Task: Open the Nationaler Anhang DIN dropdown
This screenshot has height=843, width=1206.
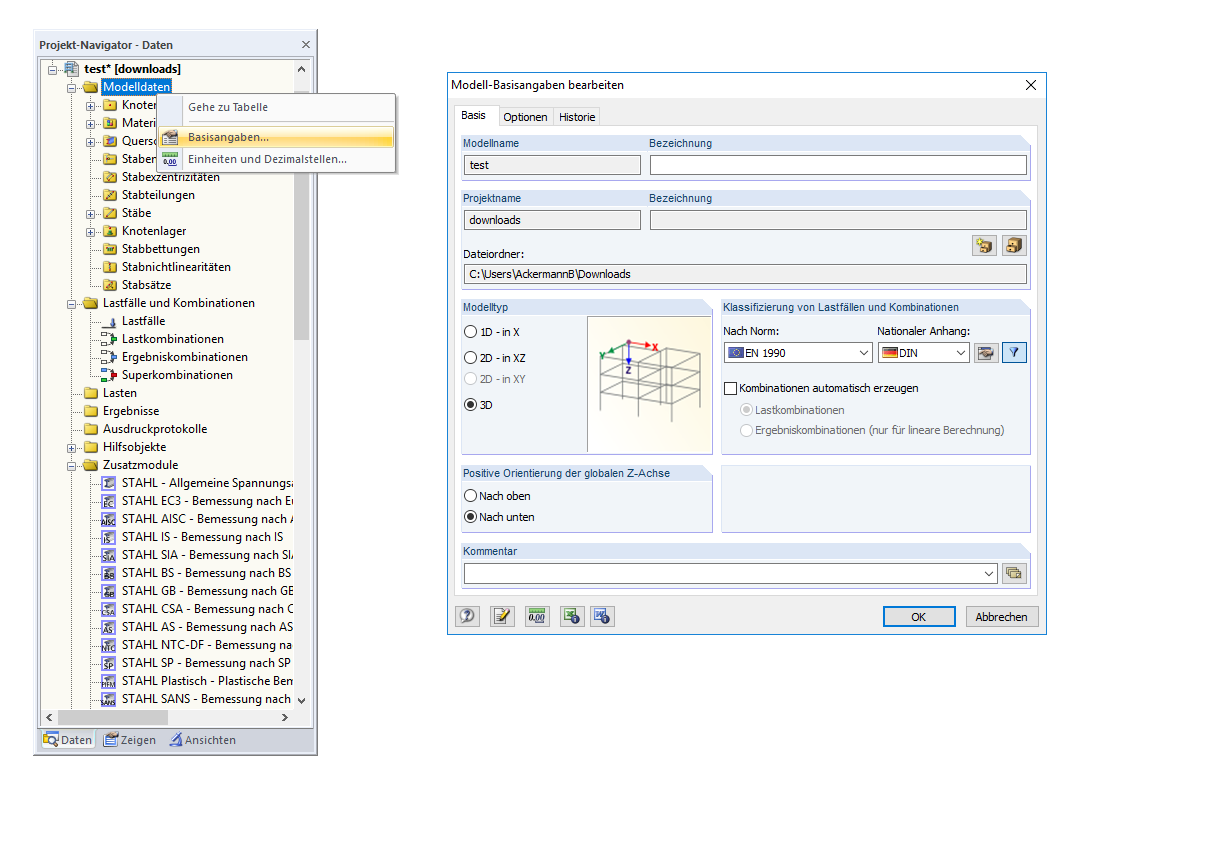Action: 924,352
